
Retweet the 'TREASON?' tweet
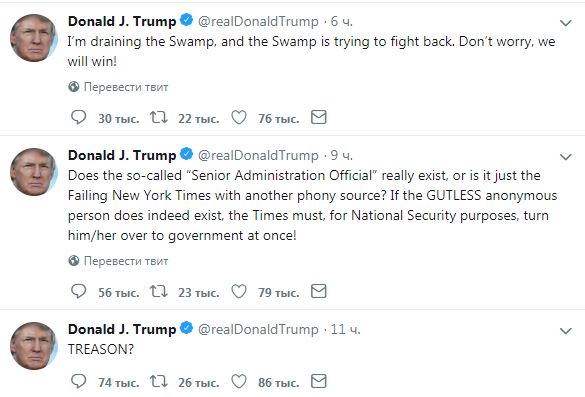159,381
